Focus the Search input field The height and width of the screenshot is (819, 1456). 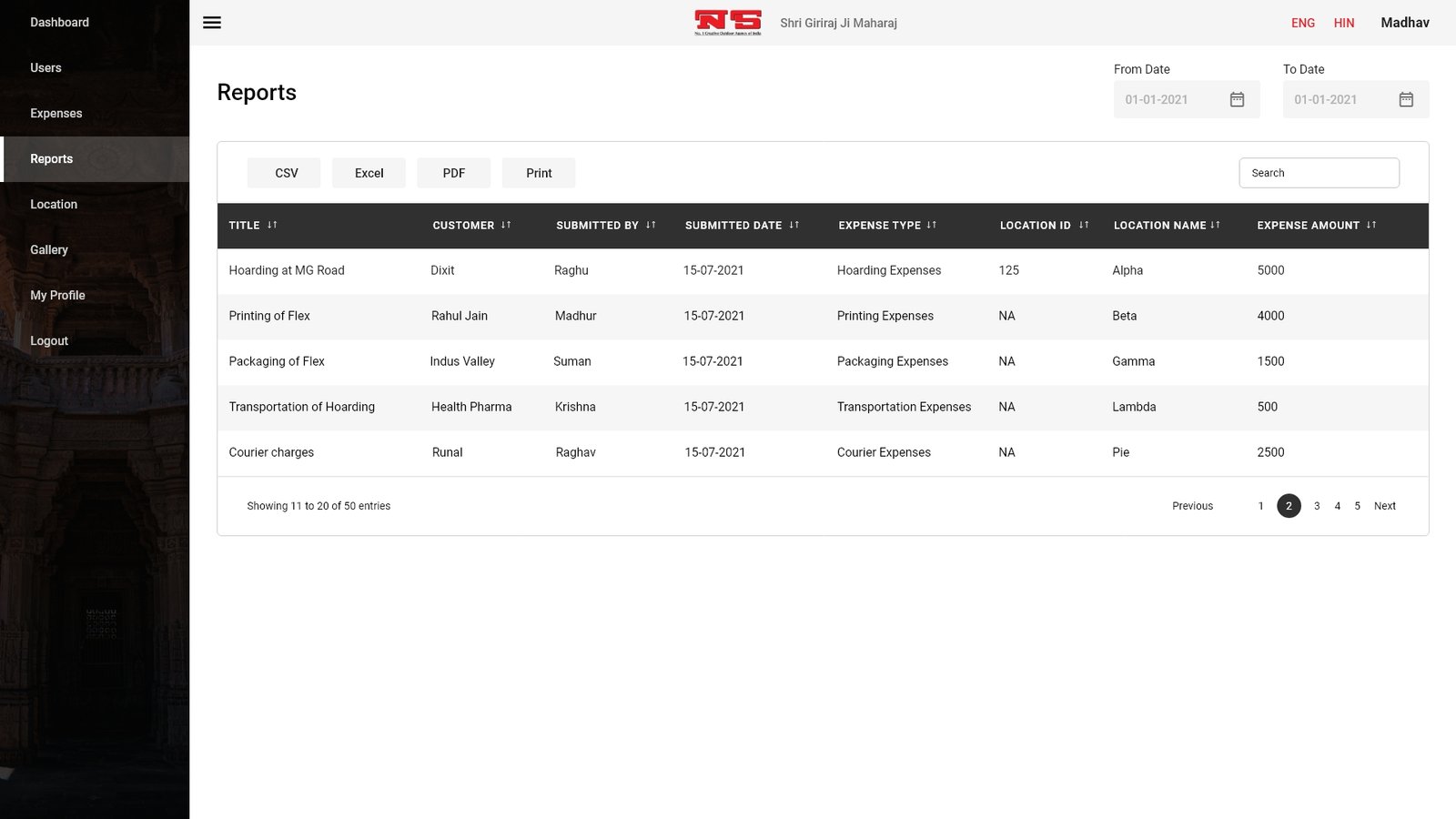coord(1319,173)
